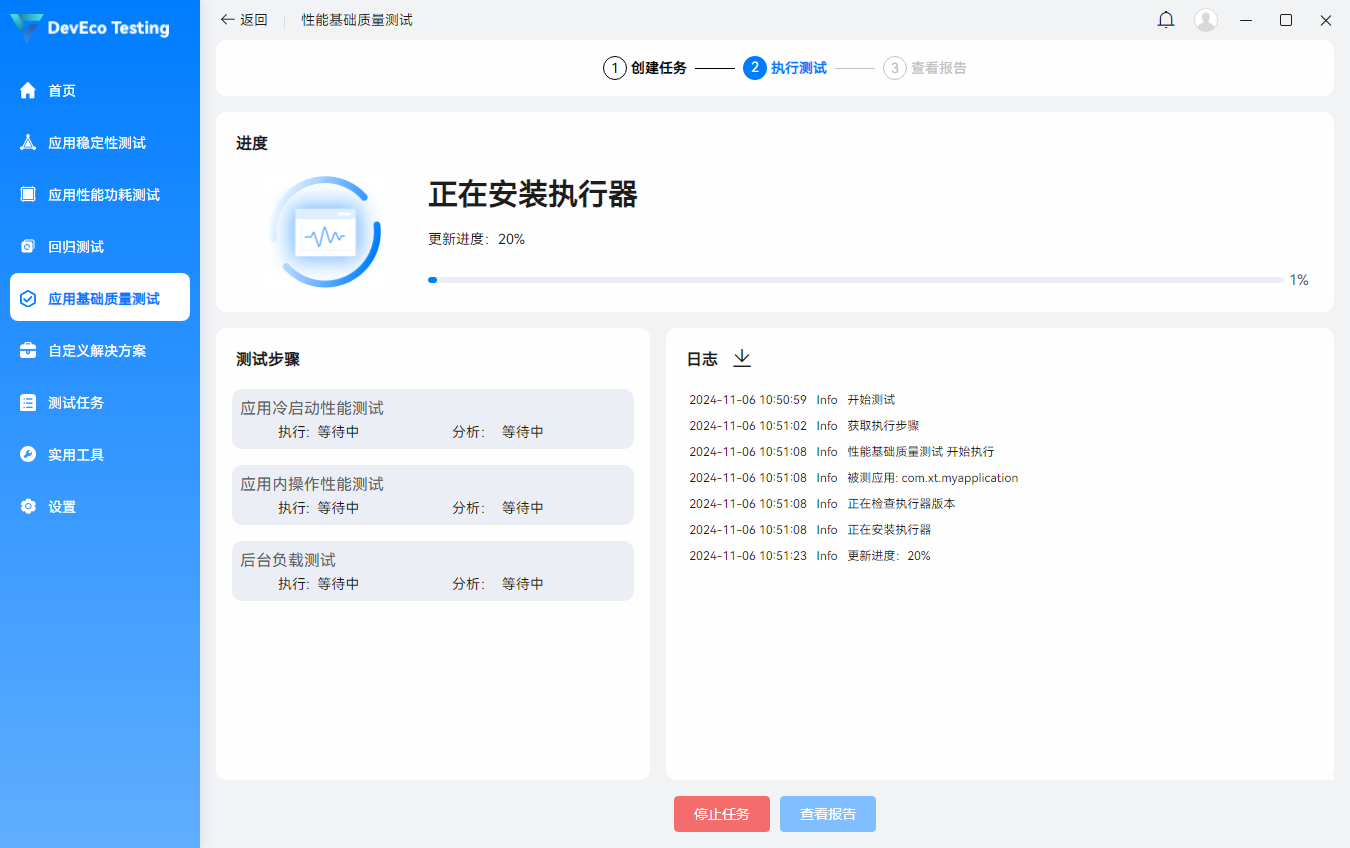Viewport: 1350px width, 848px height.
Task: Go to 测试任务 in the sidebar
Action: [100, 403]
